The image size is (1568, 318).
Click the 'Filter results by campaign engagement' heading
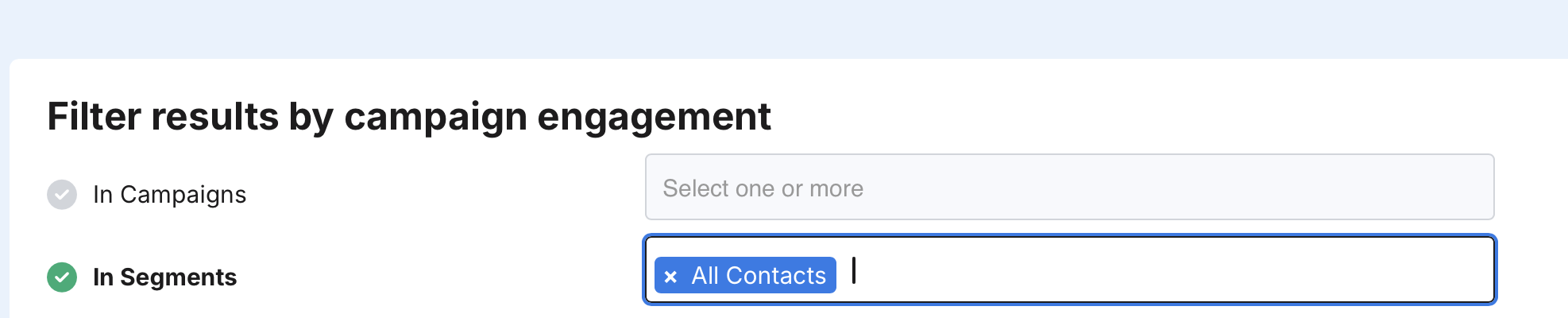[408, 117]
